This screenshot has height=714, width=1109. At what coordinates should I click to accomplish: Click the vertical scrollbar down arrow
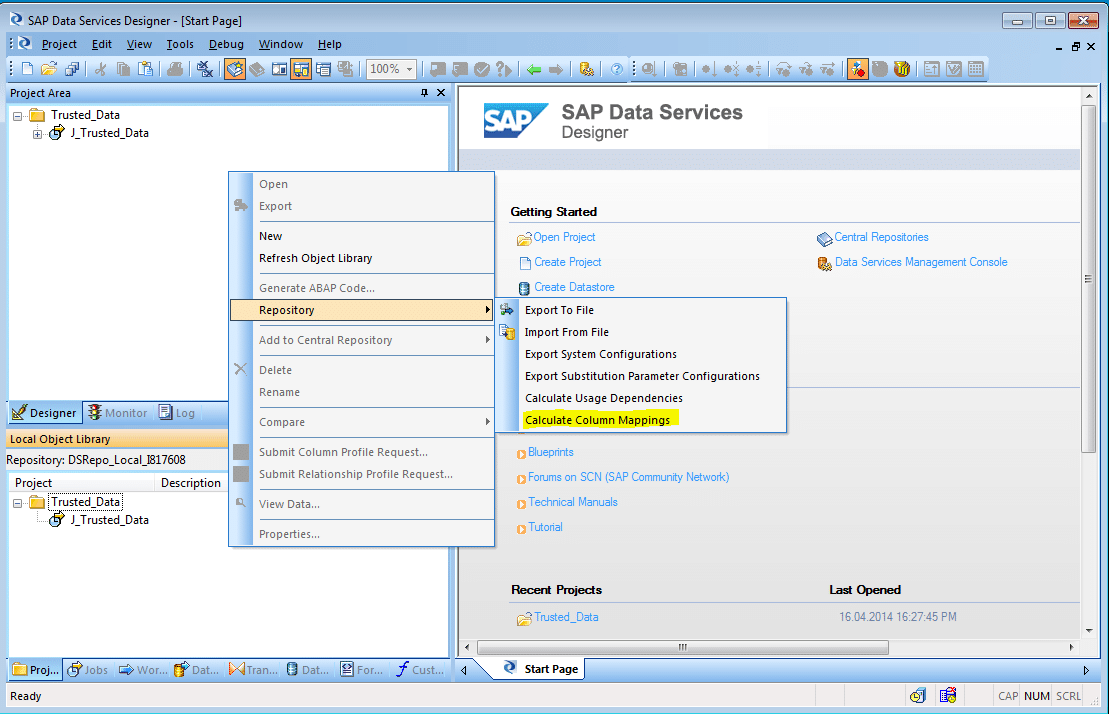1089,631
